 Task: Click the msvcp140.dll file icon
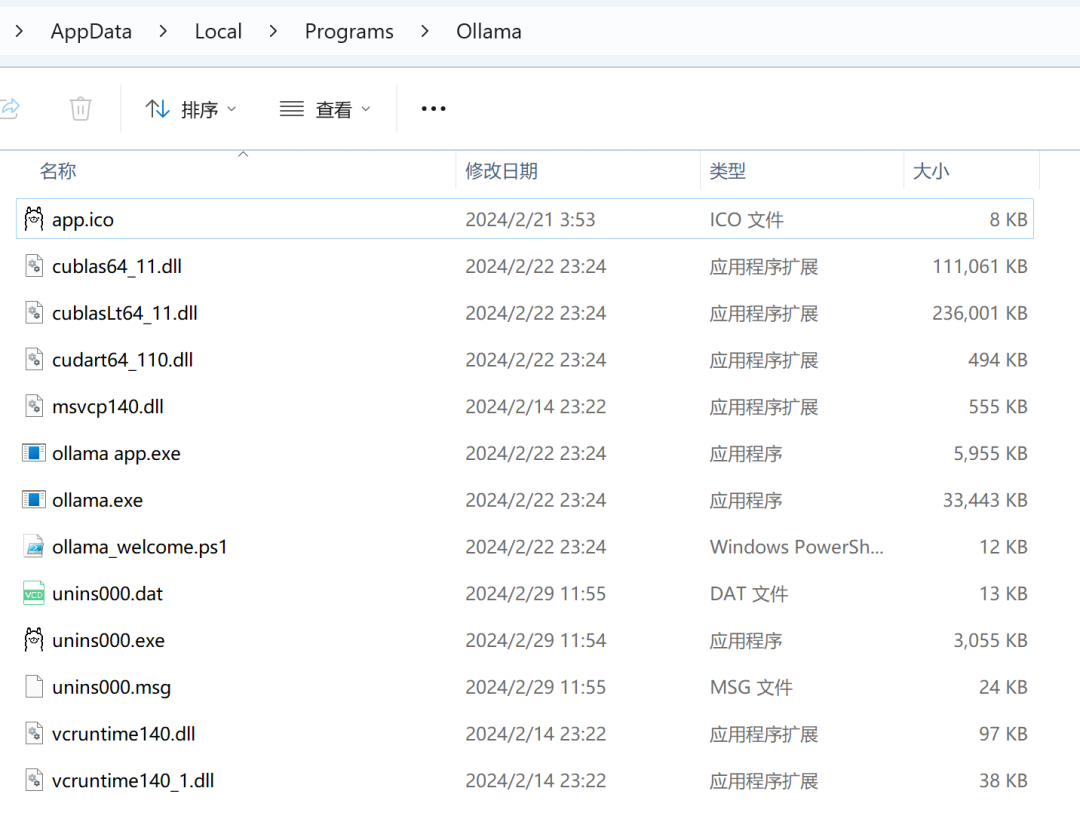[x=34, y=407]
